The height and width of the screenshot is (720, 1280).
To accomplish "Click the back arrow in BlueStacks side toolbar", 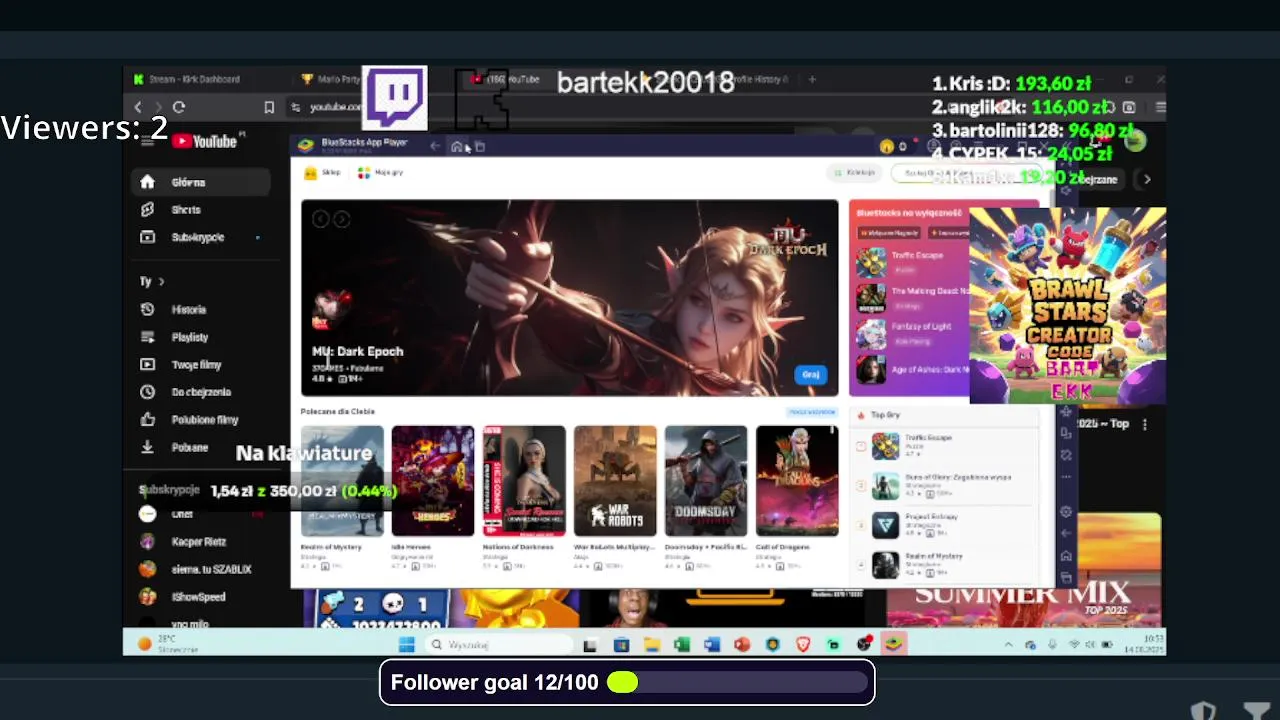I will 1066,534.
